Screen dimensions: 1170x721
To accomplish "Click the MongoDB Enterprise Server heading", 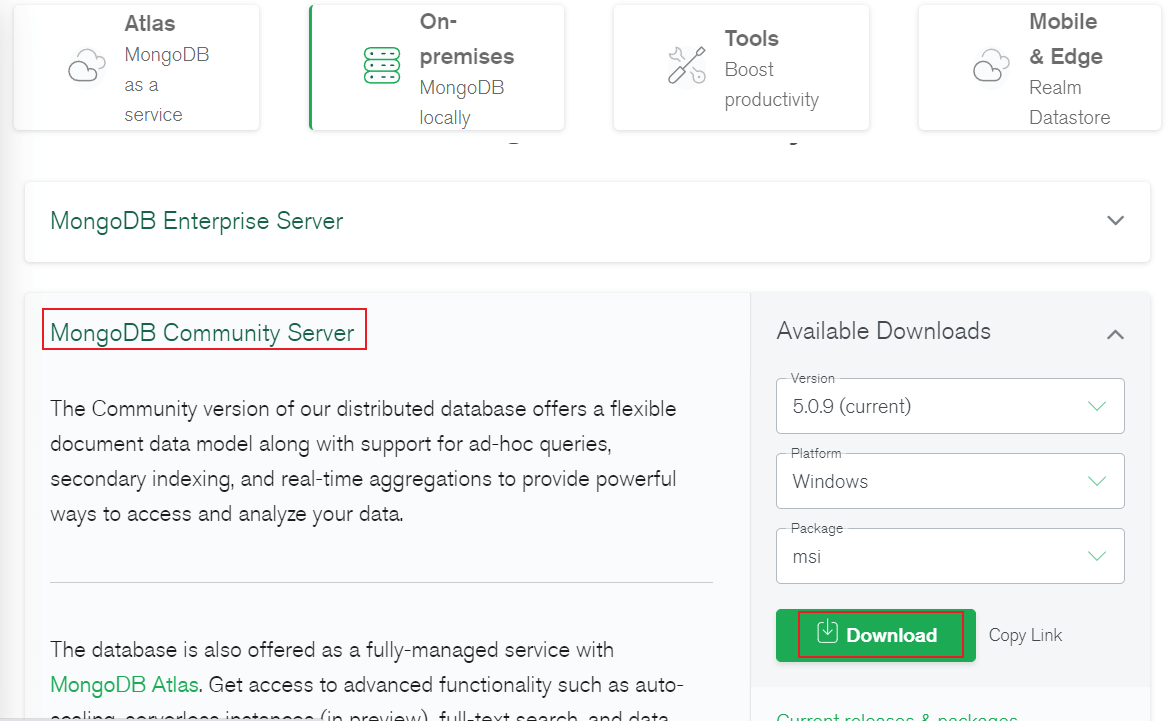I will [196, 221].
